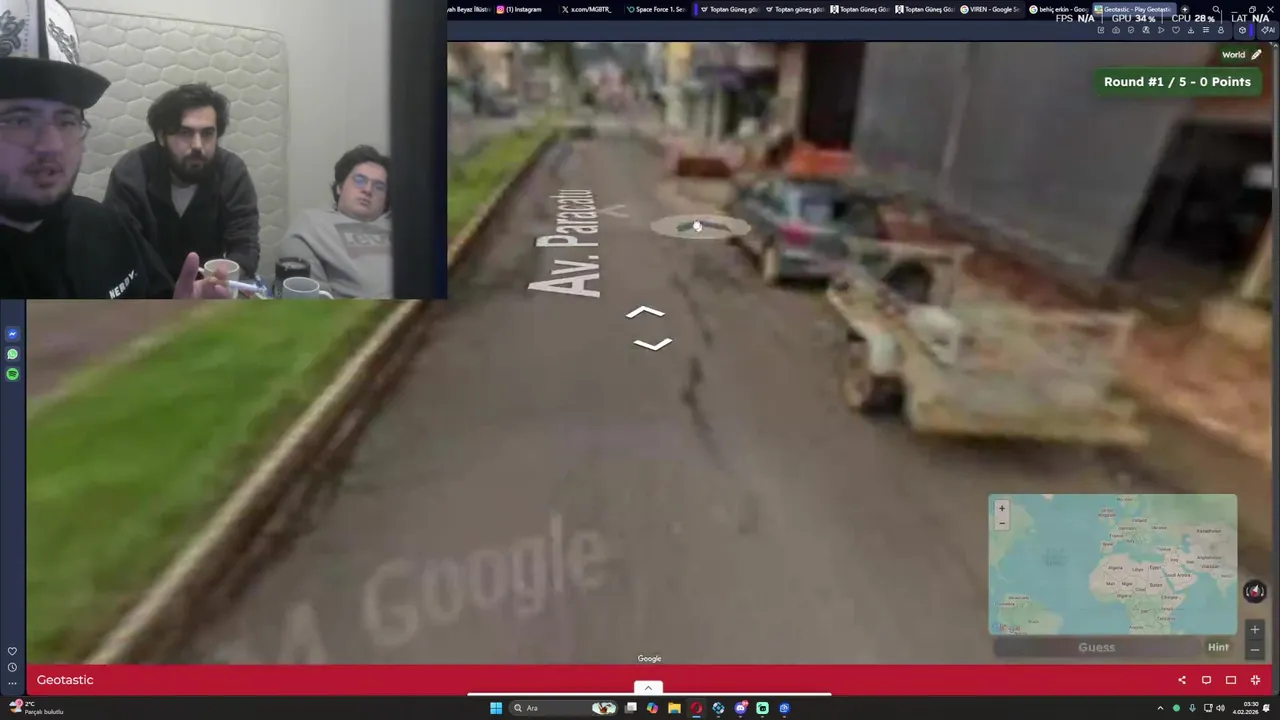Open the Messenger icon in browser sidebar
The height and width of the screenshot is (720, 1280).
coord(12,334)
